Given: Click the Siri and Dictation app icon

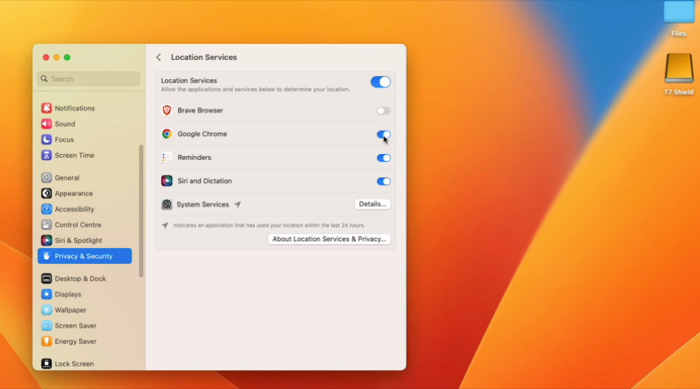Looking at the screenshot, I should click(167, 181).
